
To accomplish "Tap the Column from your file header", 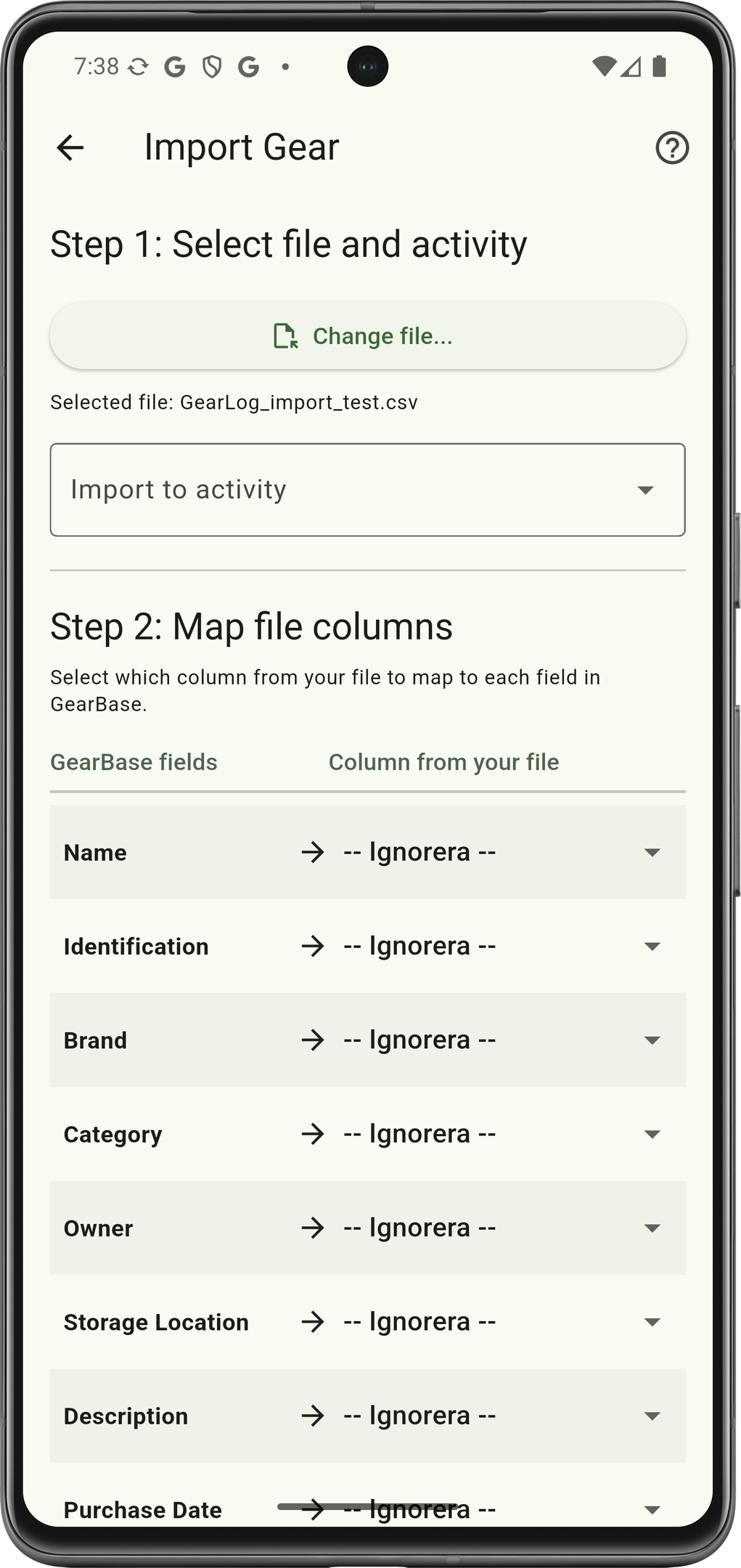I will (443, 762).
